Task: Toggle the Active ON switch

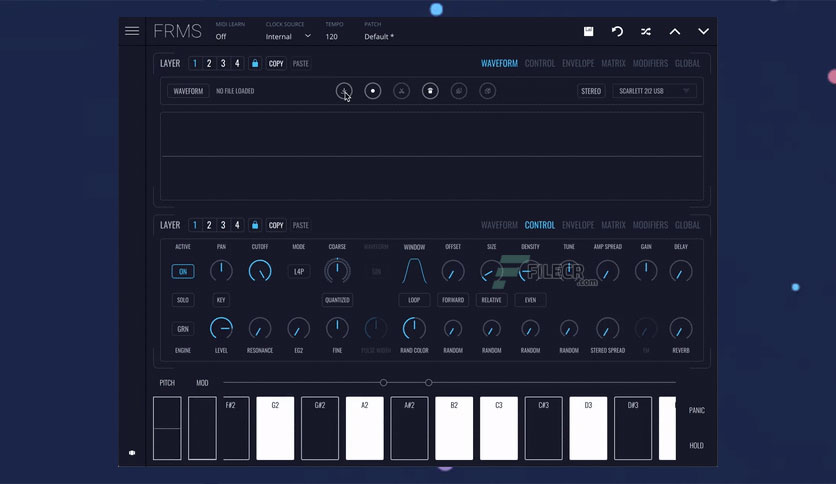Action: (183, 271)
